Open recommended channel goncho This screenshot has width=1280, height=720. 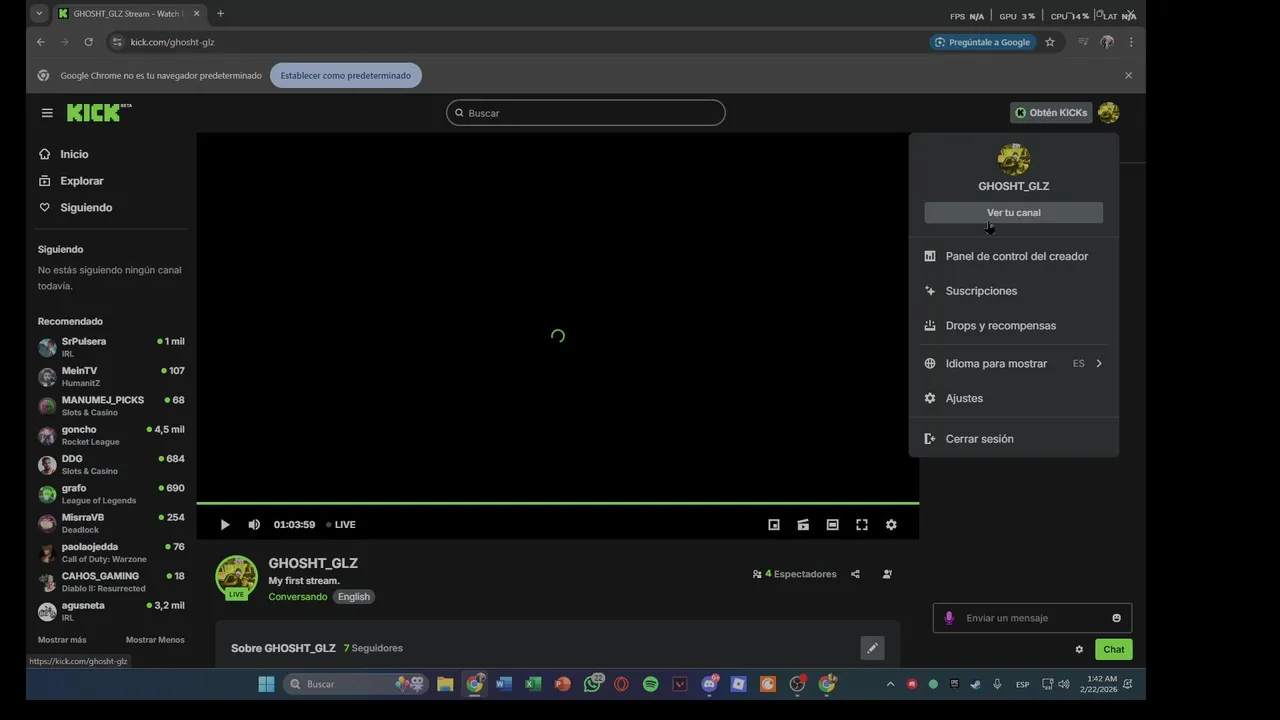pyautogui.click(x=111, y=435)
